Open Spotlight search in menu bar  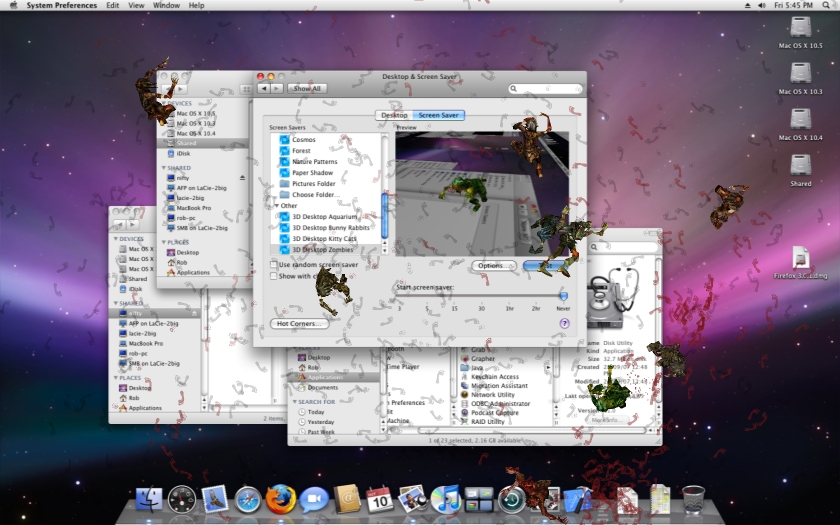tap(826, 5)
